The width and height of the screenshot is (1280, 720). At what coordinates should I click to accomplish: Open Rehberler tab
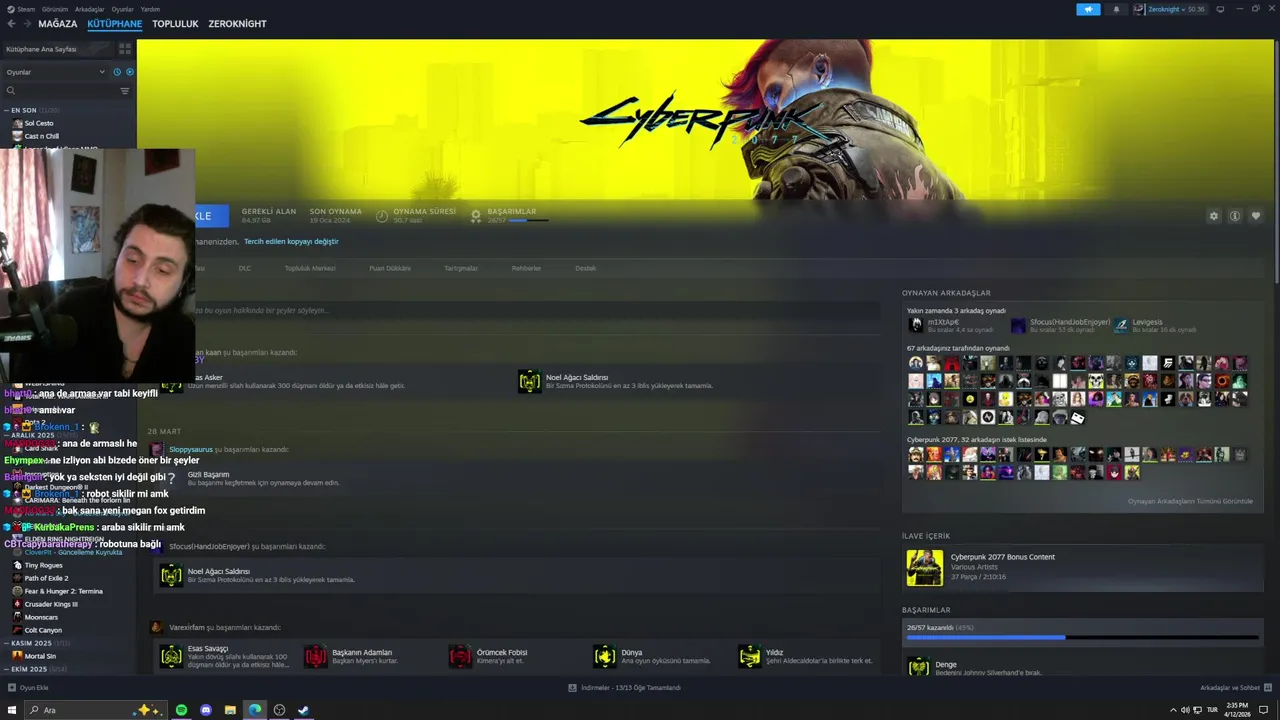click(x=526, y=268)
